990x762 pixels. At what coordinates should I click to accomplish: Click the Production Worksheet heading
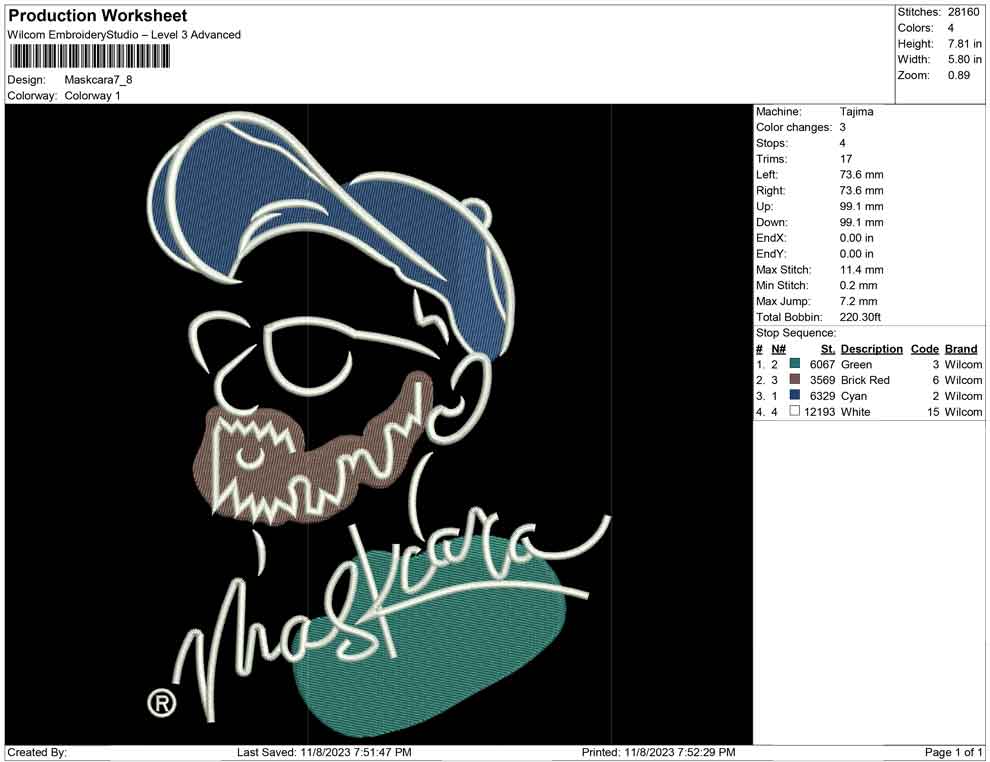pos(98,16)
